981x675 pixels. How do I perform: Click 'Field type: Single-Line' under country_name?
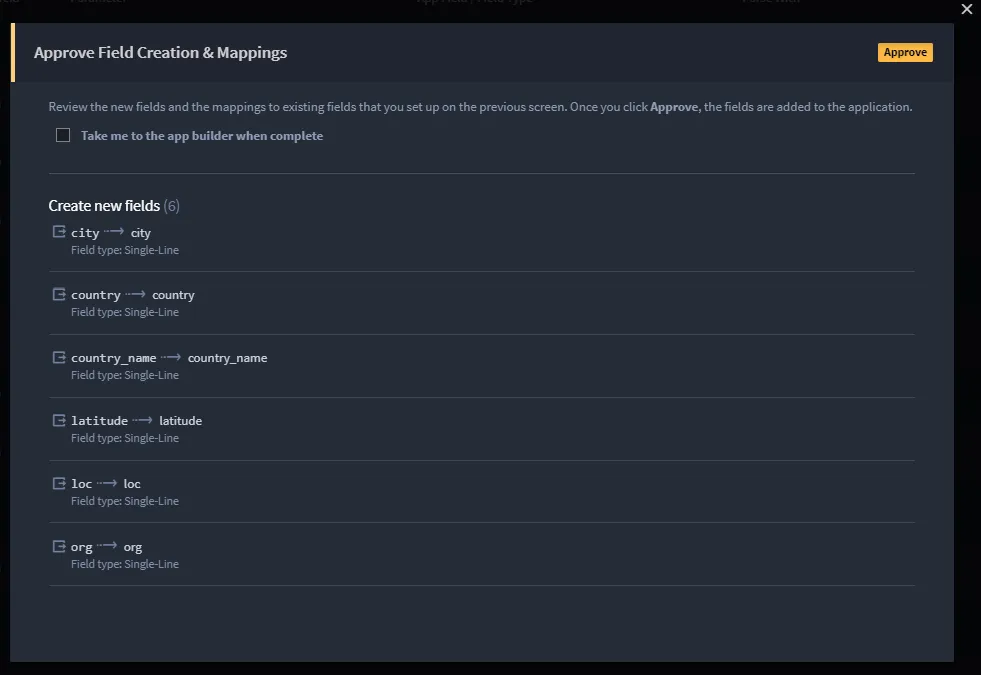(125, 375)
